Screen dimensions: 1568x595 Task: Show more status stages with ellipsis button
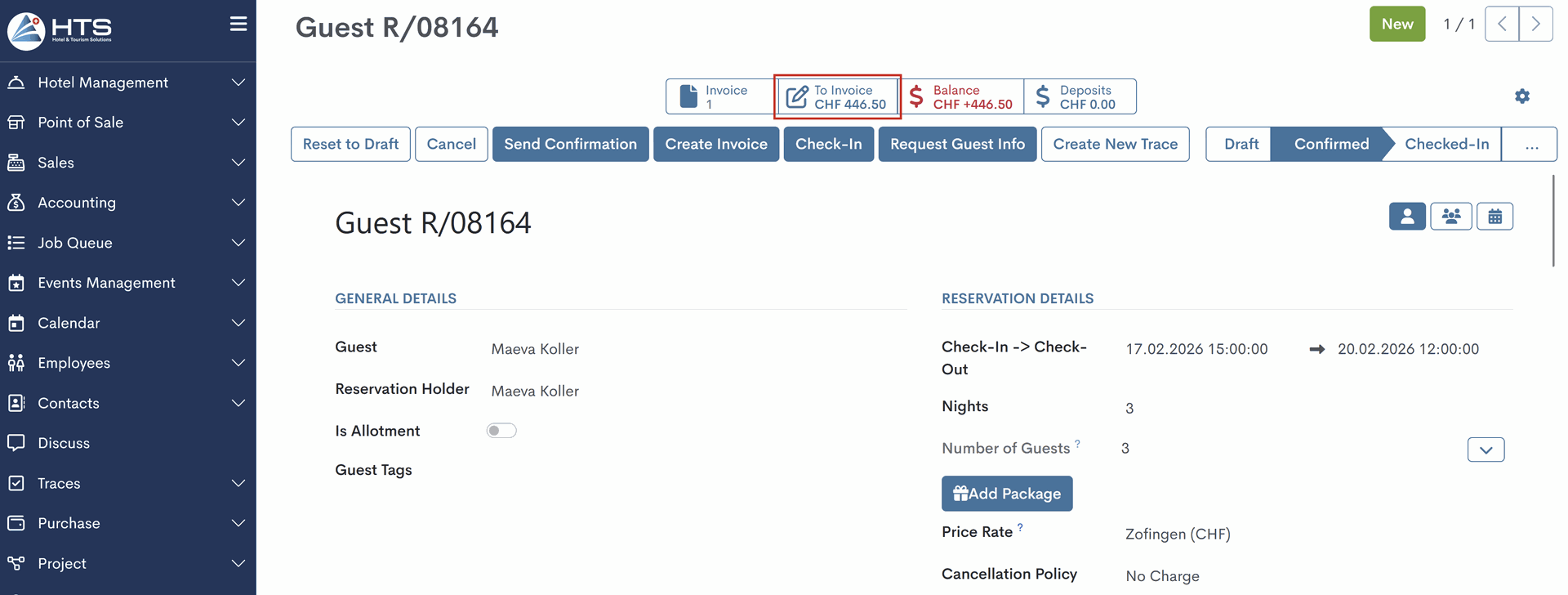1531,144
